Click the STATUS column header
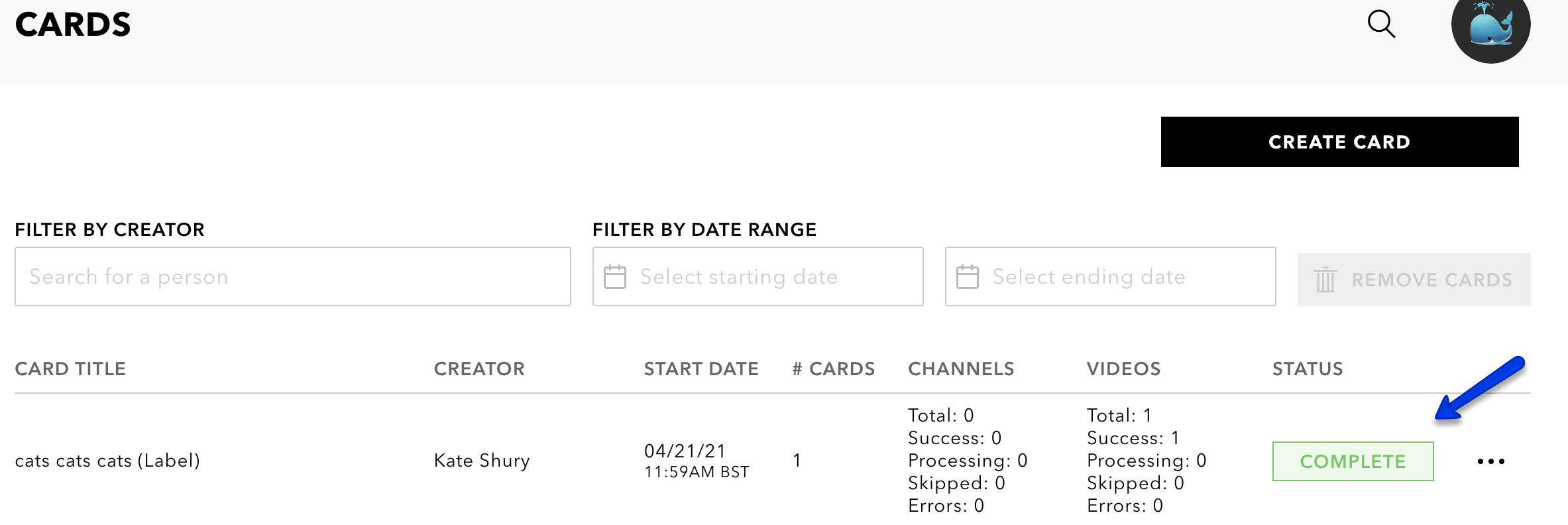Image resolution: width=1568 pixels, height=525 pixels. (x=1308, y=369)
